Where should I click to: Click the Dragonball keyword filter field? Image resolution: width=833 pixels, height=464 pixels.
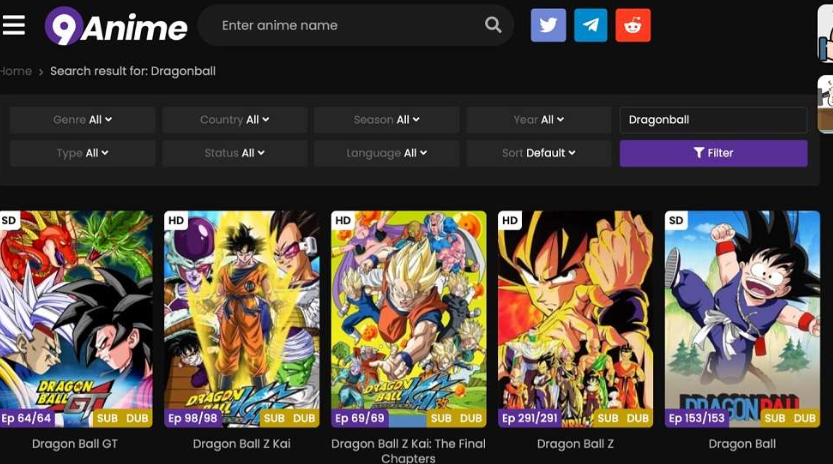[x=713, y=120]
